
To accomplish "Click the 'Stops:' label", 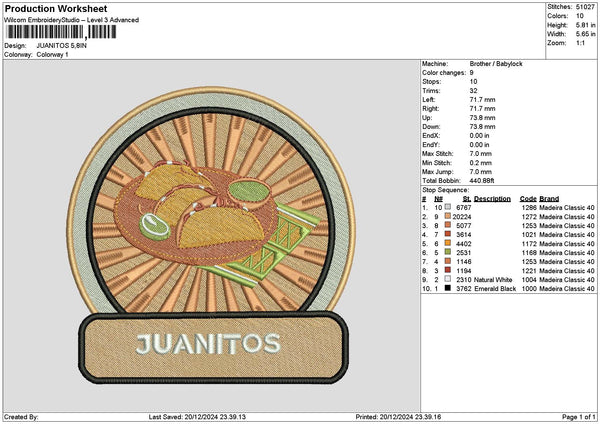I will (x=431, y=82).
